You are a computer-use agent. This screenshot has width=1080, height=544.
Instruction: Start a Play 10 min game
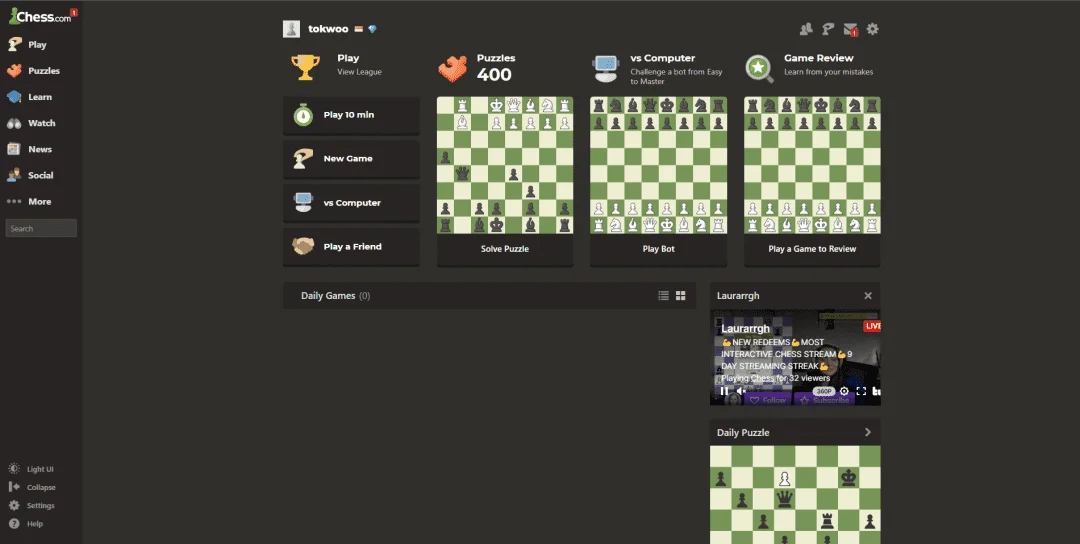click(x=351, y=115)
